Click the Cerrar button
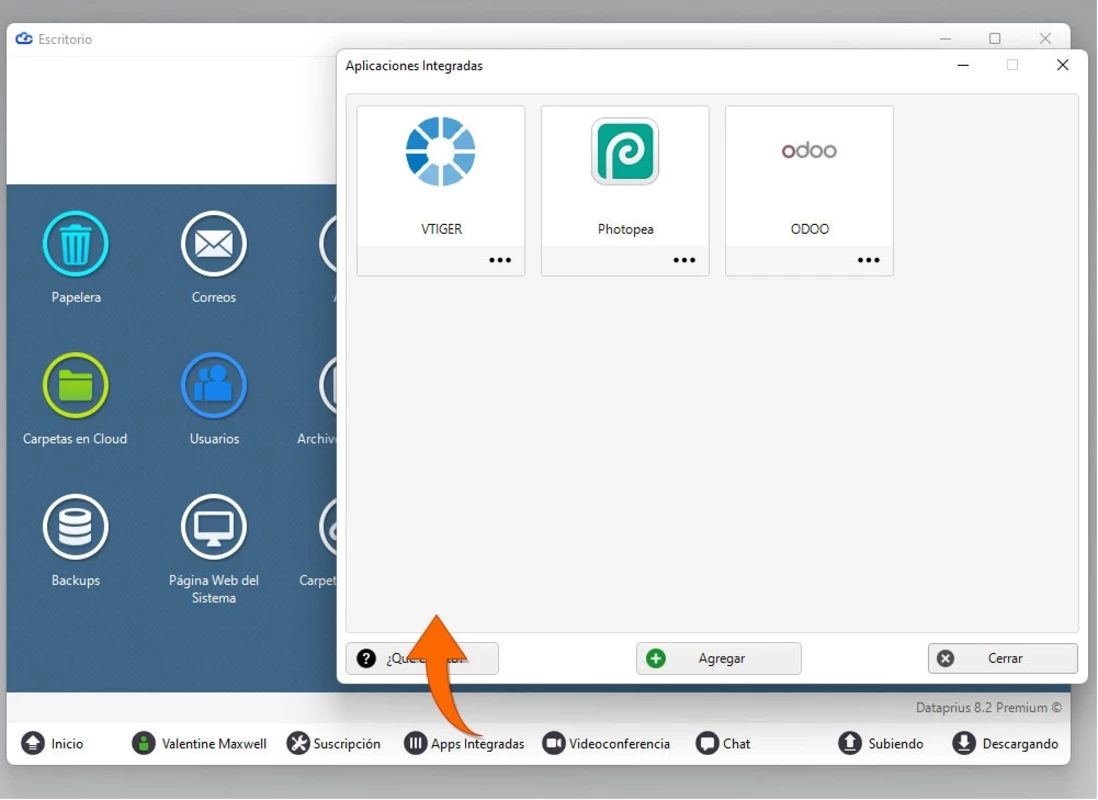The height and width of the screenshot is (800, 1098). [x=1003, y=658]
